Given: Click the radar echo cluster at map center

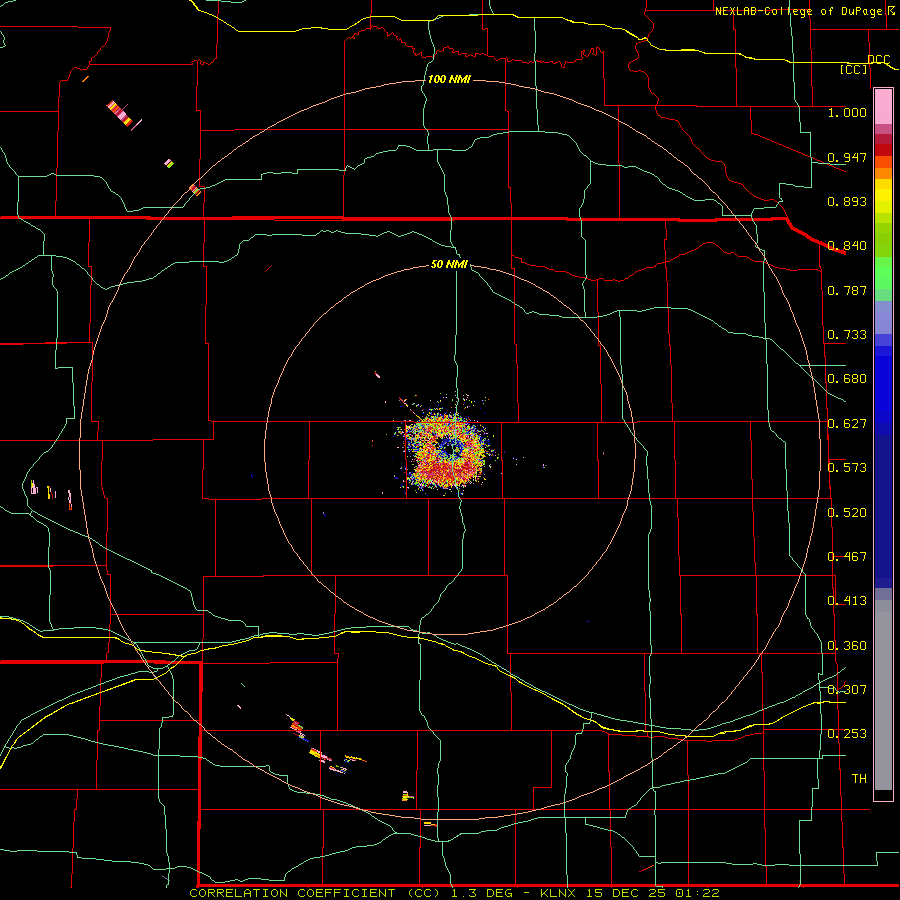Looking at the screenshot, I should pyautogui.click(x=447, y=451).
